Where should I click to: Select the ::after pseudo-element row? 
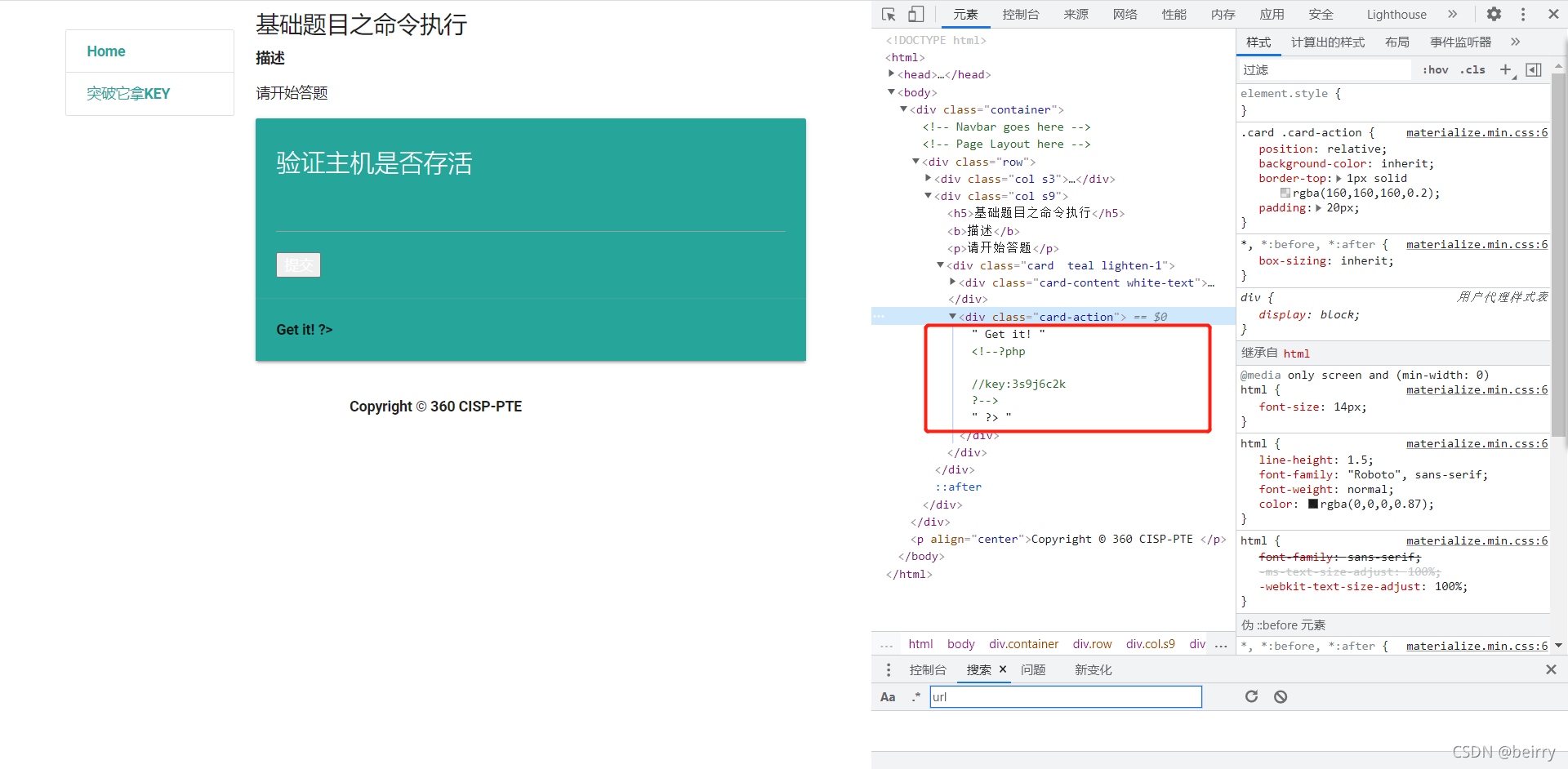click(959, 487)
